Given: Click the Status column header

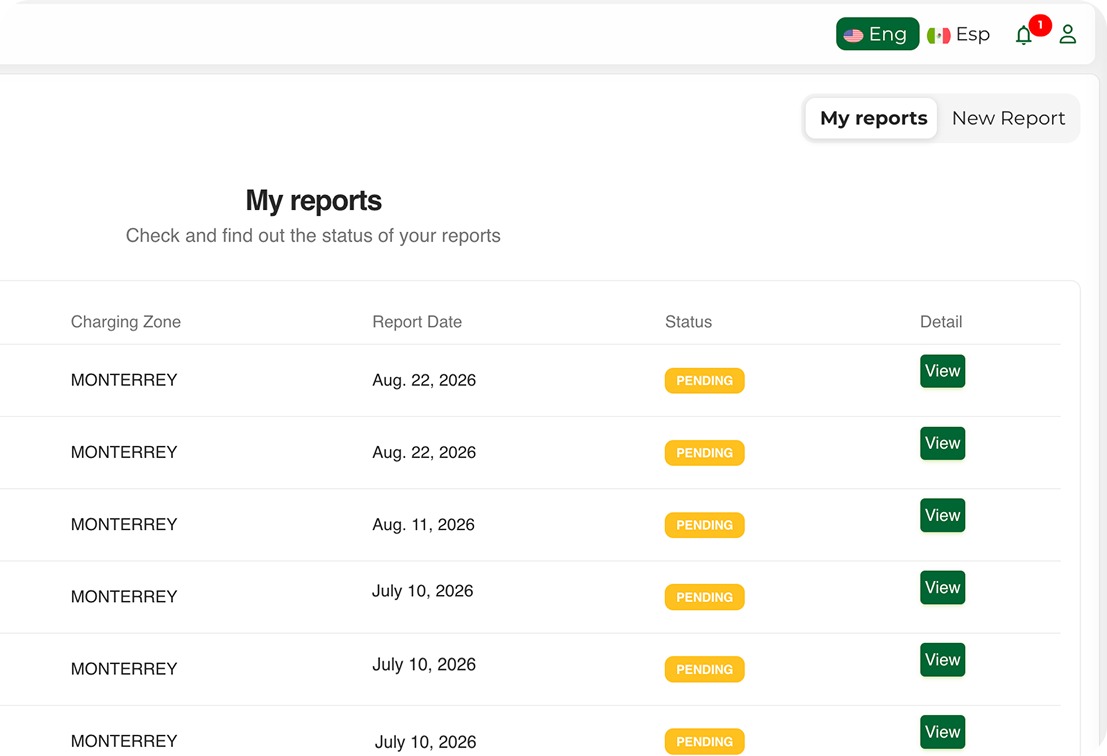Looking at the screenshot, I should click(688, 321).
